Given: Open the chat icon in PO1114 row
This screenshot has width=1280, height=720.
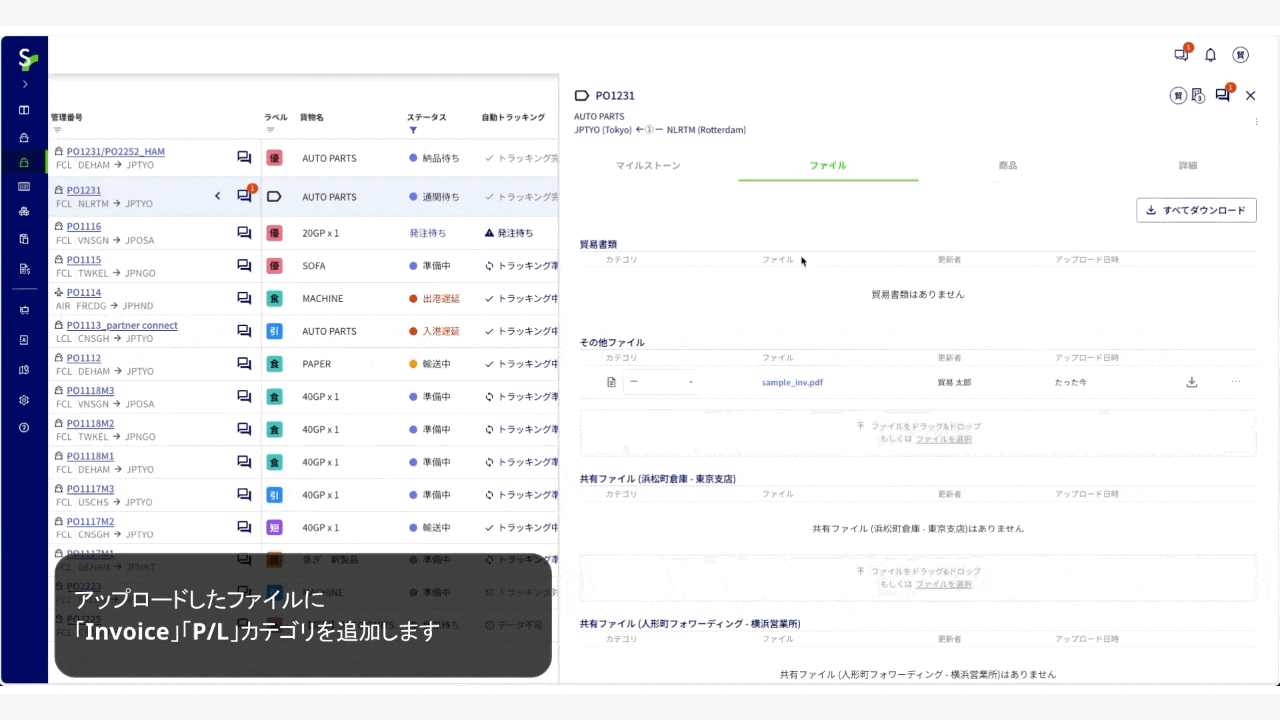Looking at the screenshot, I should pos(244,298).
